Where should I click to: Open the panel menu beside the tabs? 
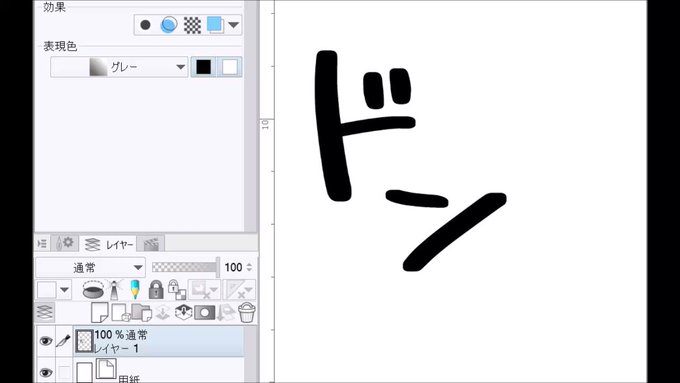[x=42, y=244]
